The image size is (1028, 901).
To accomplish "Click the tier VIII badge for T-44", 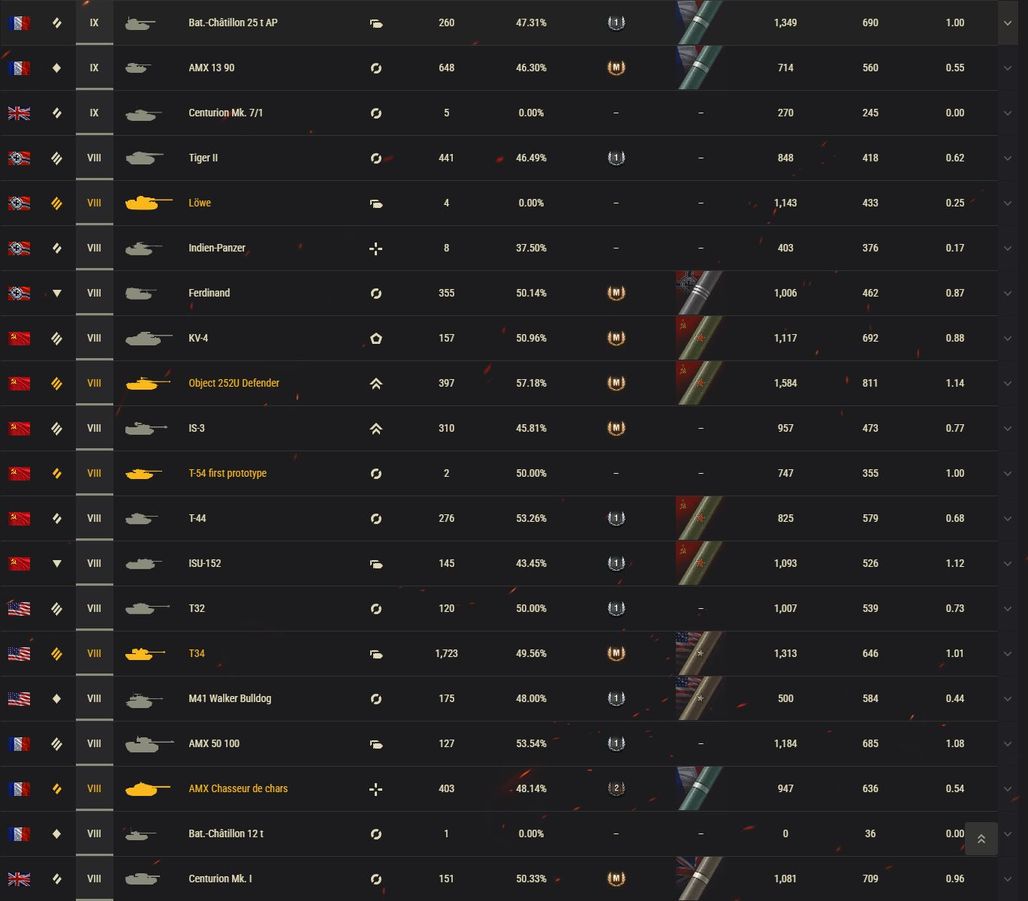I will 94,518.
